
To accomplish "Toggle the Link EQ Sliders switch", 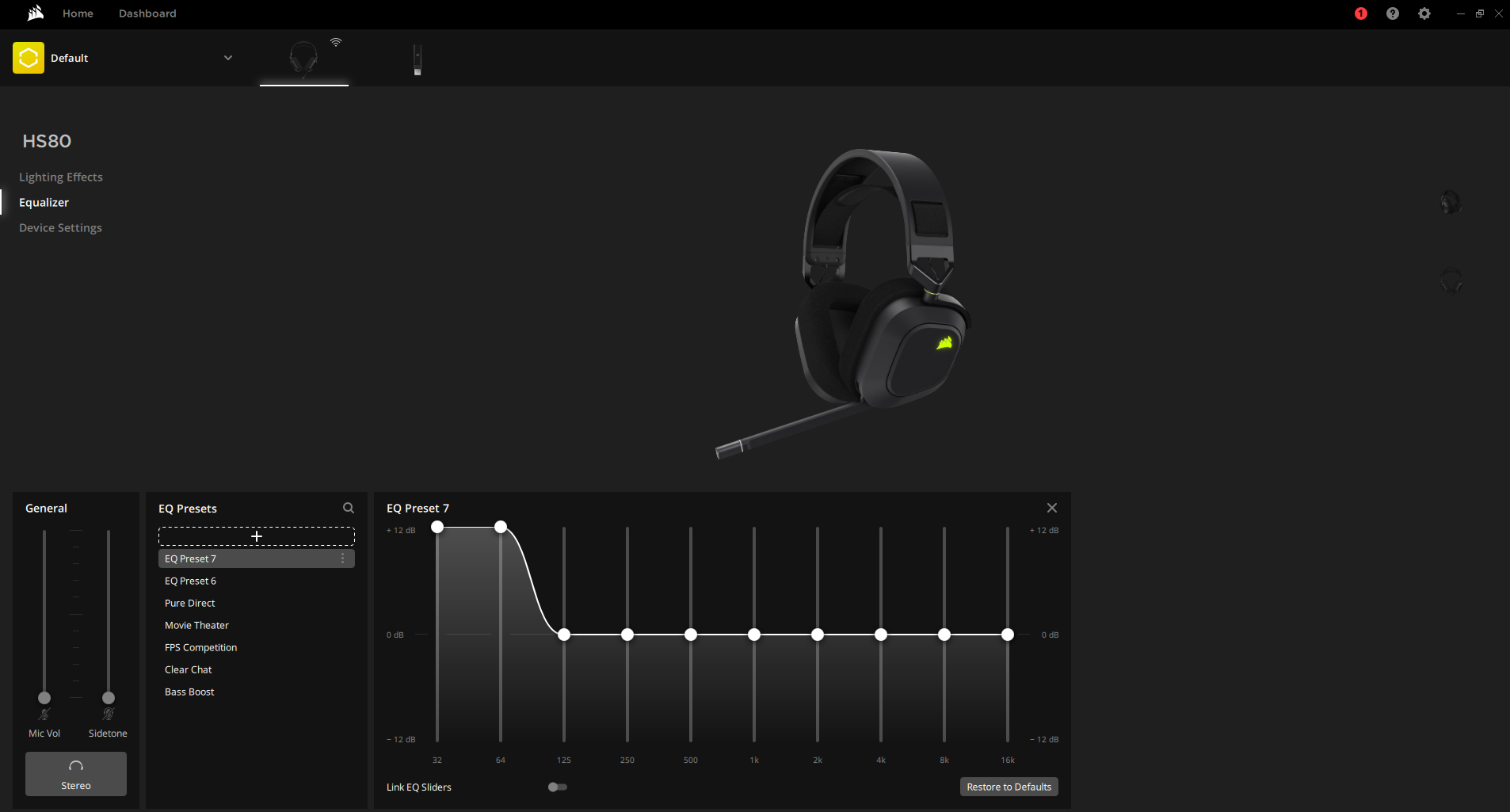I will click(x=557, y=787).
